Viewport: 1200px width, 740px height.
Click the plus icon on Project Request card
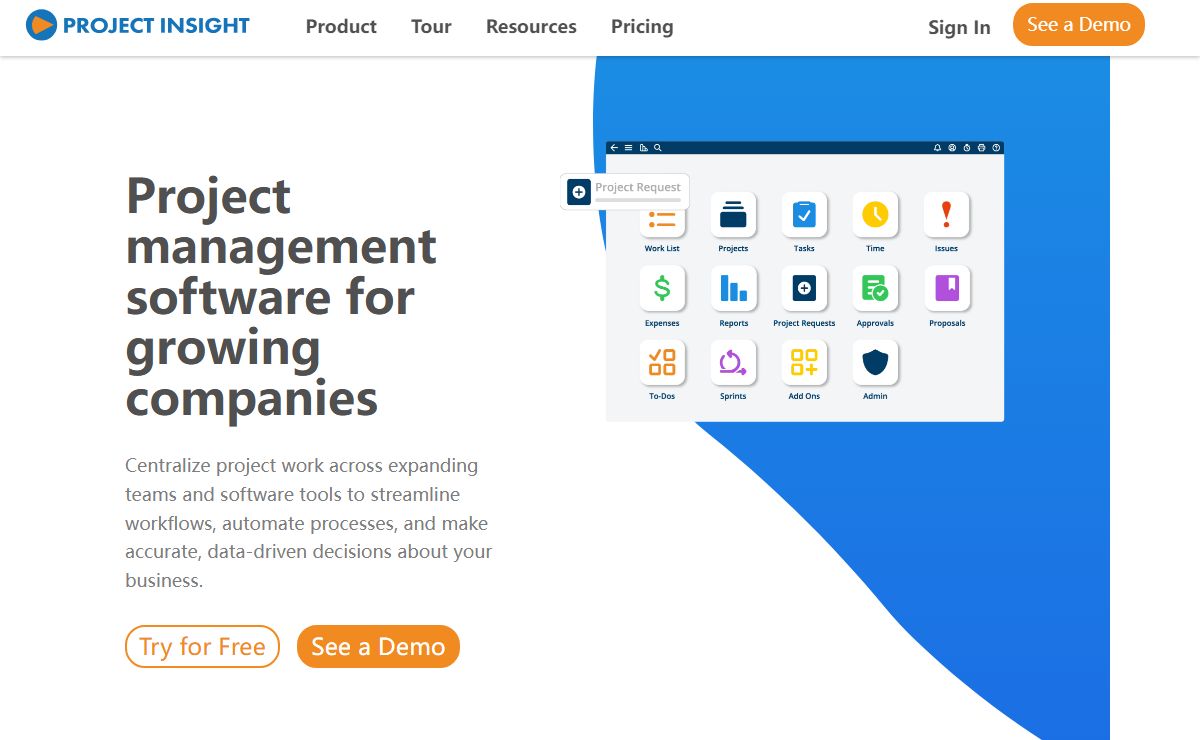pyautogui.click(x=578, y=191)
